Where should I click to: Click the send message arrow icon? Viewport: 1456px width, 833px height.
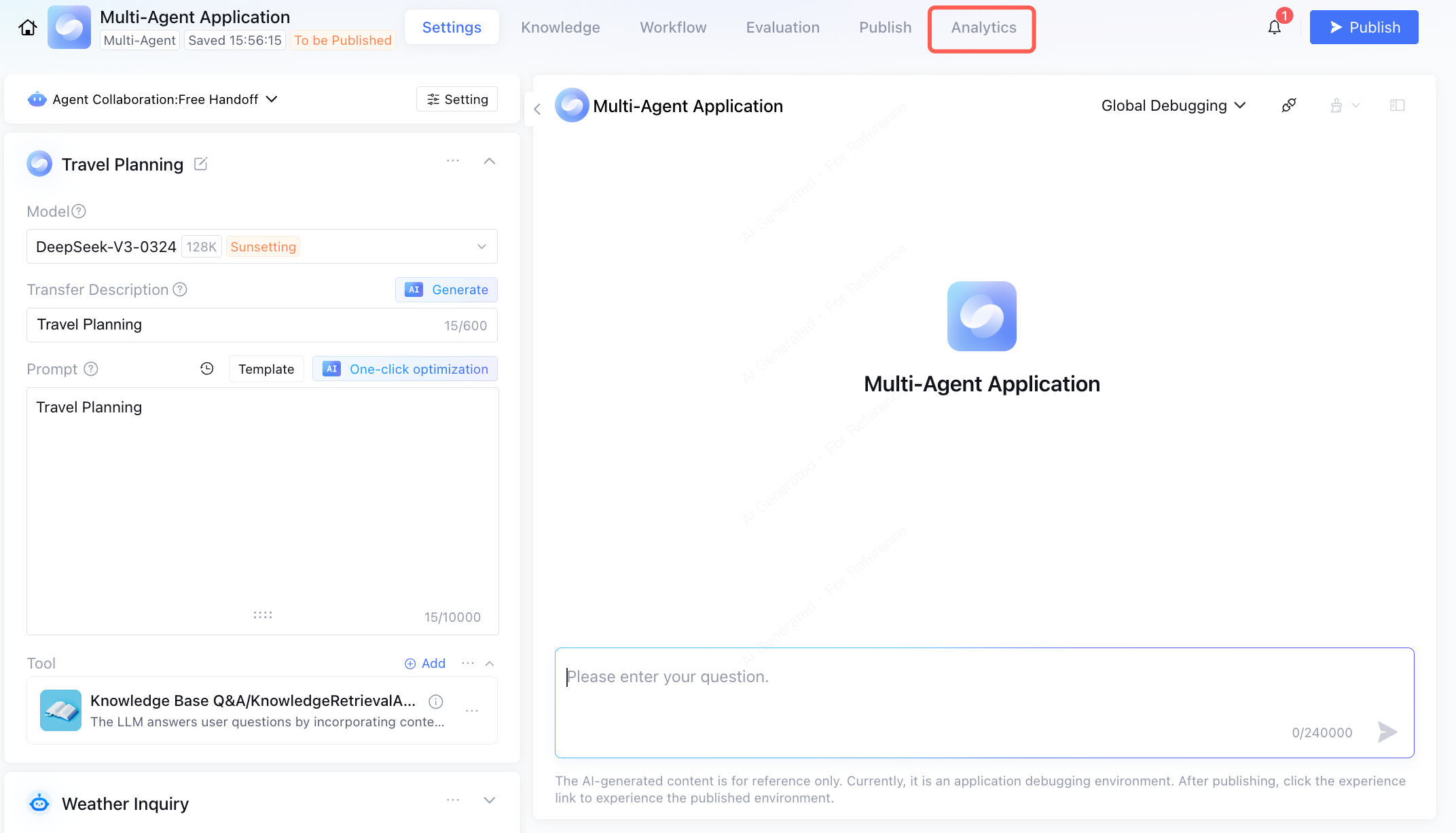point(1387,732)
